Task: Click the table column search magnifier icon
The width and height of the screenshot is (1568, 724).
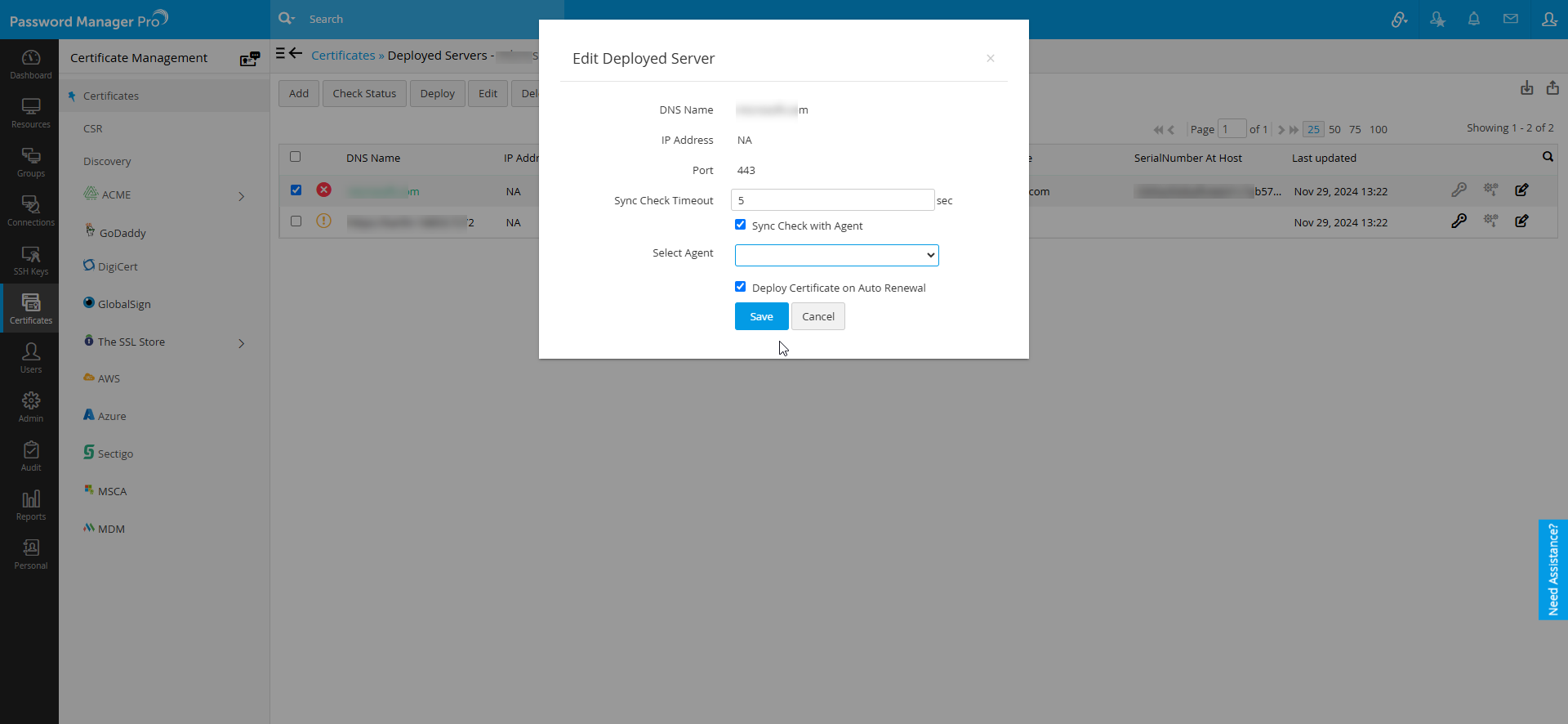Action: pyautogui.click(x=1548, y=156)
